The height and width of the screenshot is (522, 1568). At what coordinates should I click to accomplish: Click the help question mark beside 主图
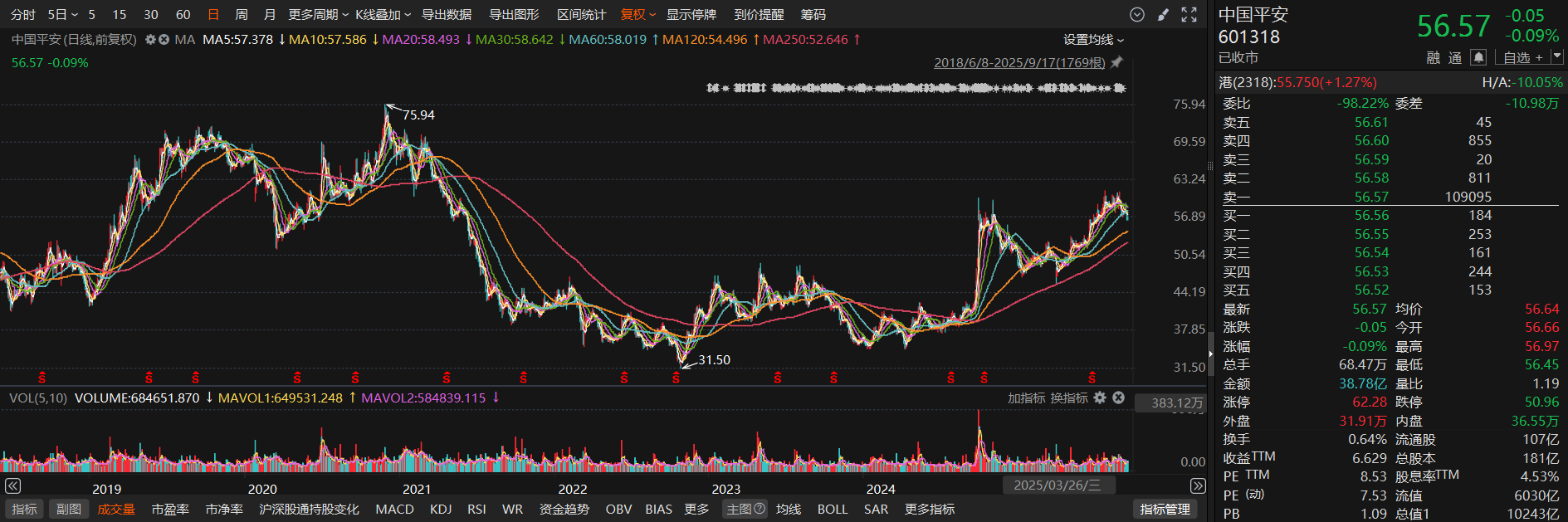(x=759, y=509)
